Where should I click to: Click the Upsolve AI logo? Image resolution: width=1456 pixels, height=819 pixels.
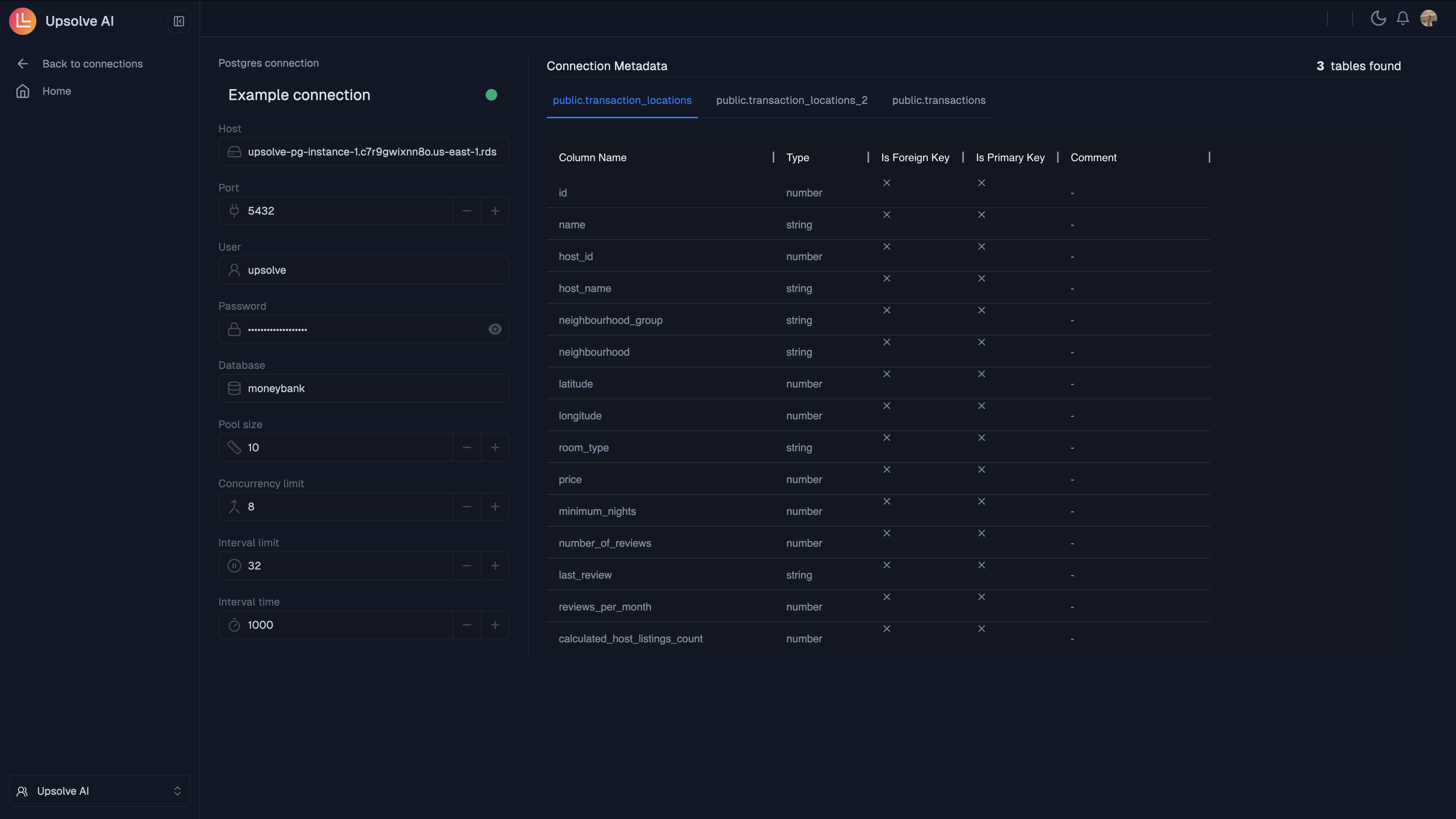tap(23, 21)
